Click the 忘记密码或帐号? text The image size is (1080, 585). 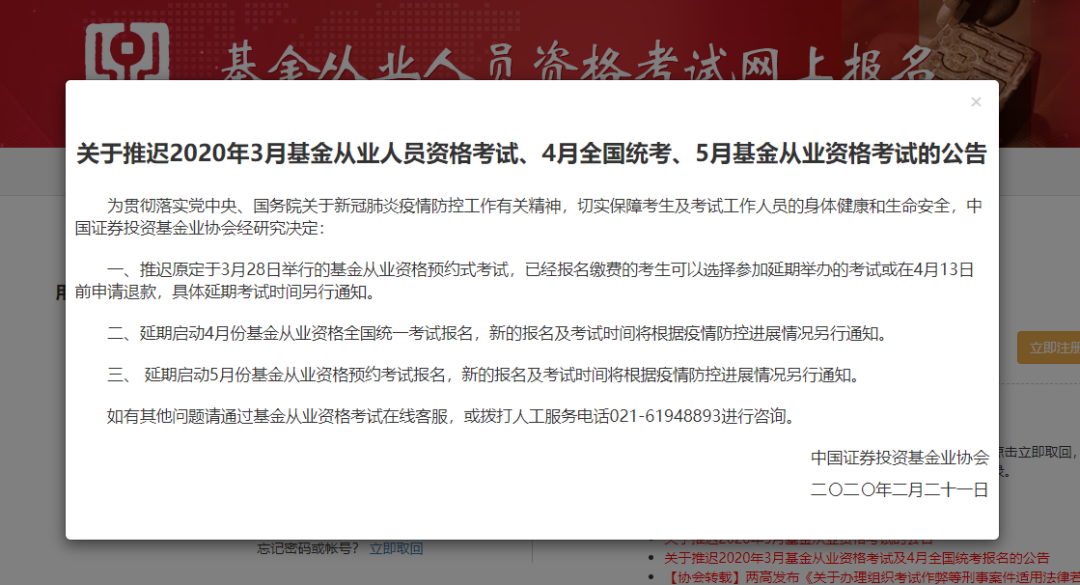click(309, 548)
